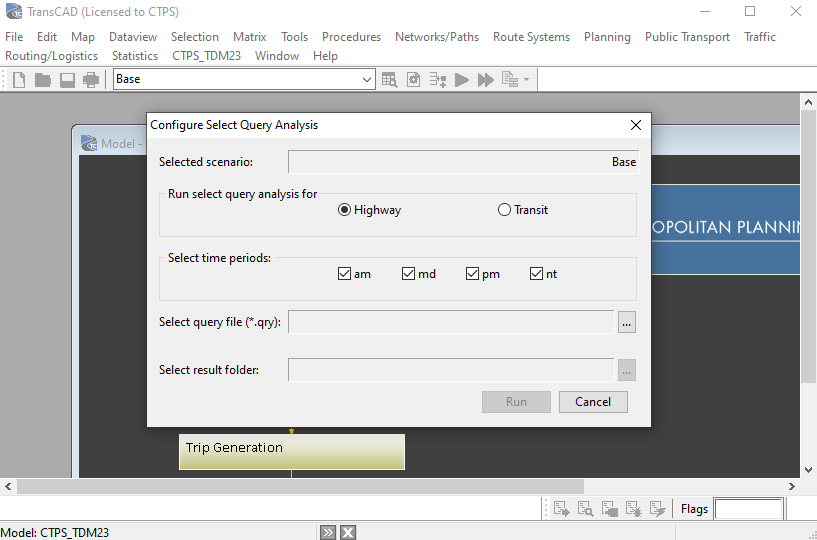Click the open folder toolbar icon
Viewport: 817px width, 540px height.
pos(43,80)
